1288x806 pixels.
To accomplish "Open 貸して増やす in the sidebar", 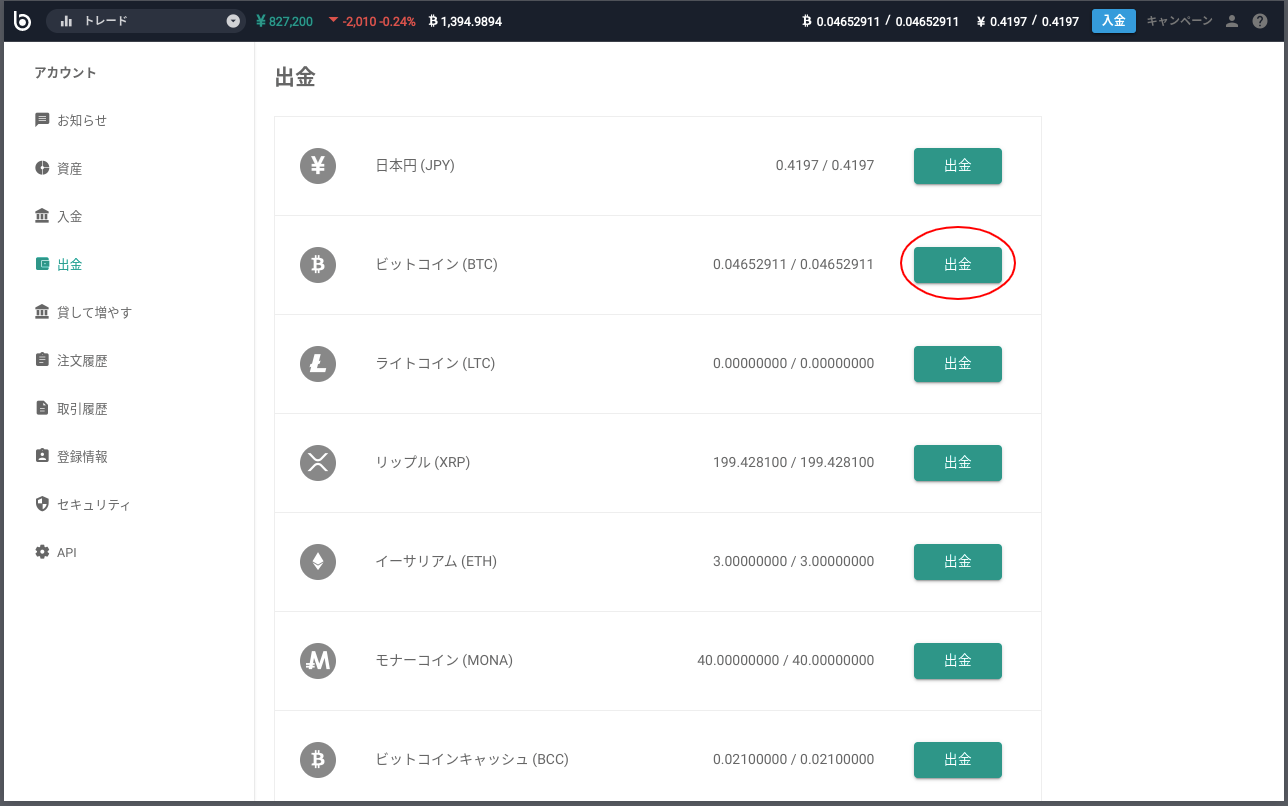I will (x=94, y=313).
